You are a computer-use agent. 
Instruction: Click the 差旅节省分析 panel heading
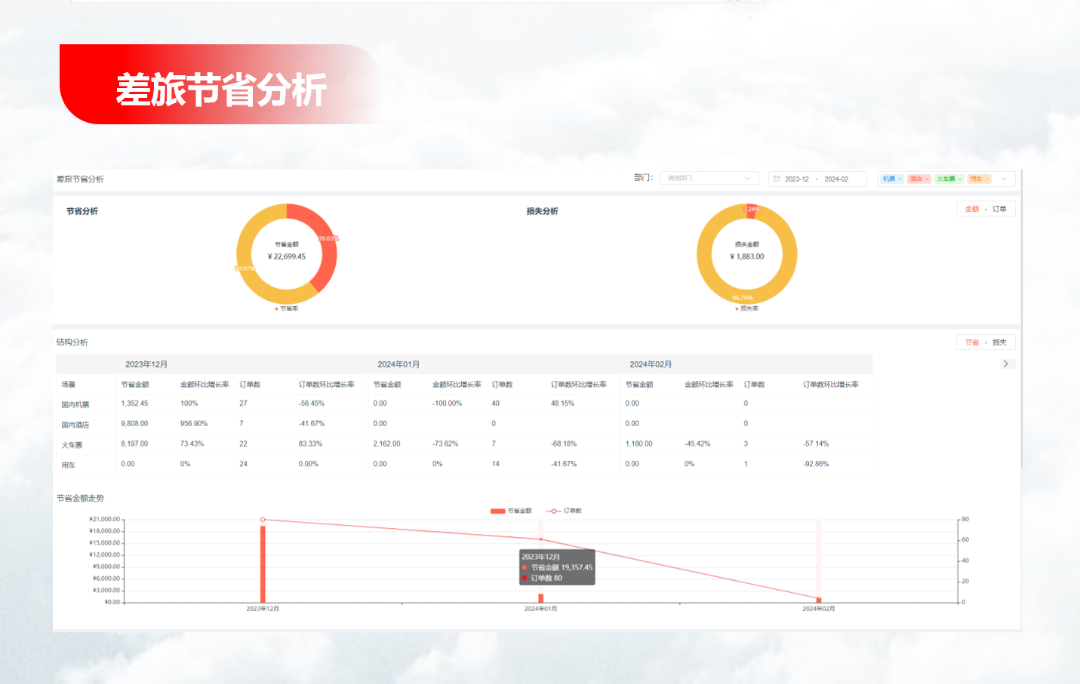(x=80, y=179)
